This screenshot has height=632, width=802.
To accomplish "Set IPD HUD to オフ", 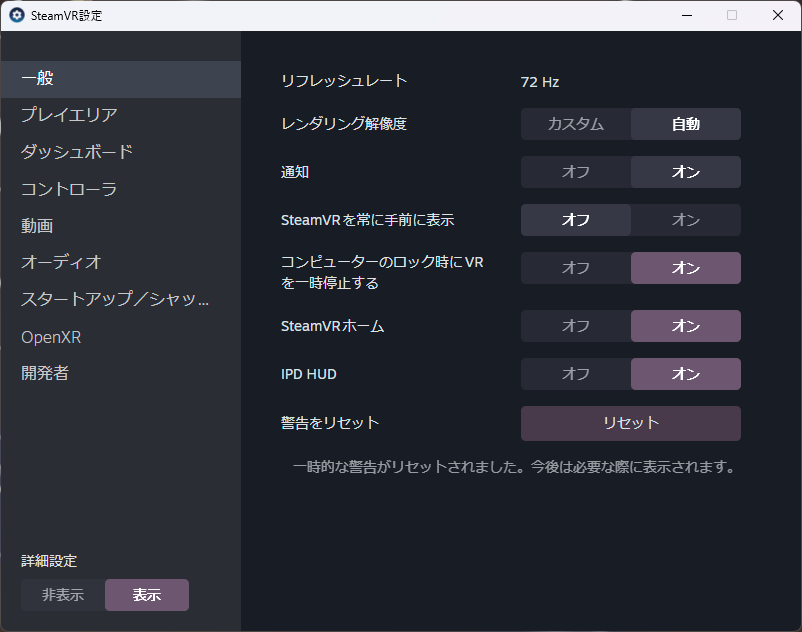I will (x=576, y=374).
